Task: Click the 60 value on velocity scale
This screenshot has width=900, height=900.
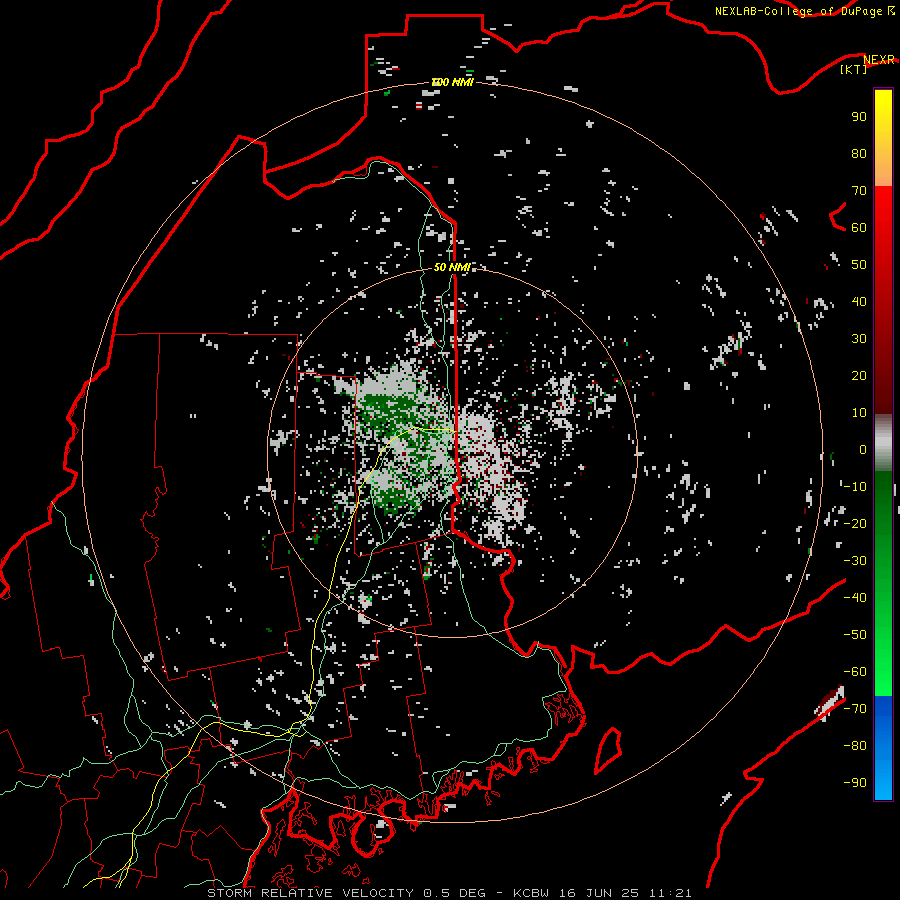Action: tap(859, 227)
